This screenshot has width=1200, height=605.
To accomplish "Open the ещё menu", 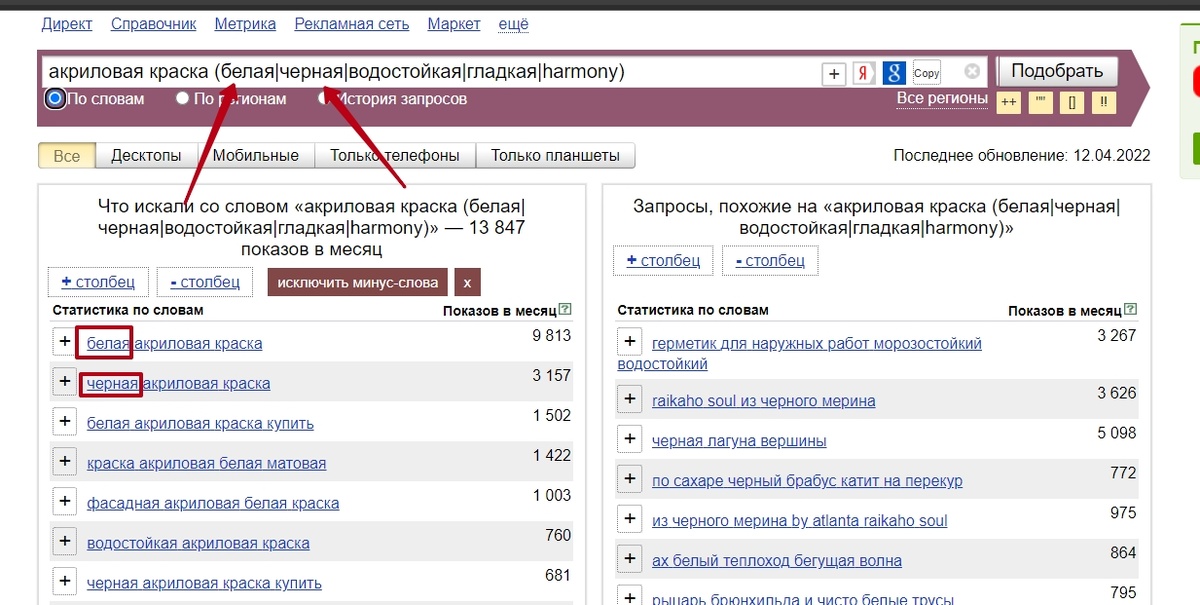I will (511, 23).
